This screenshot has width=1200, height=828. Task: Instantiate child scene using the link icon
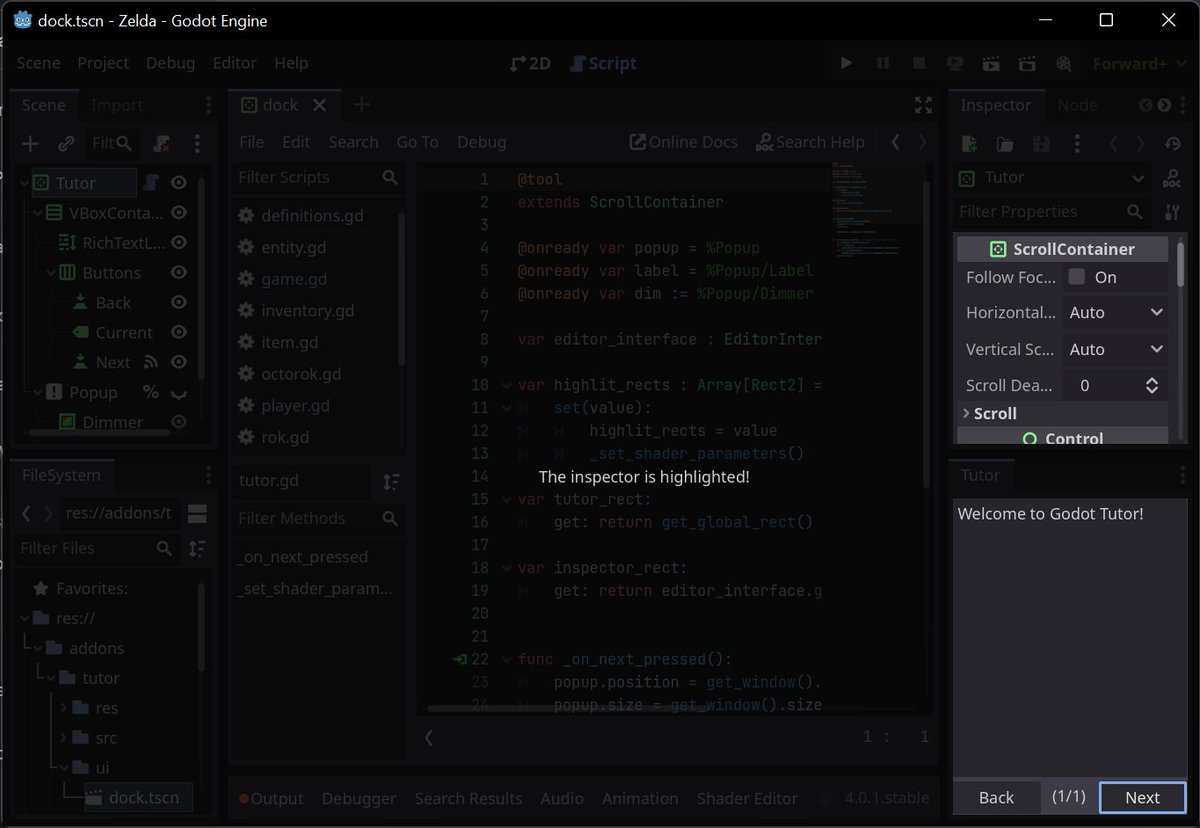(66, 143)
